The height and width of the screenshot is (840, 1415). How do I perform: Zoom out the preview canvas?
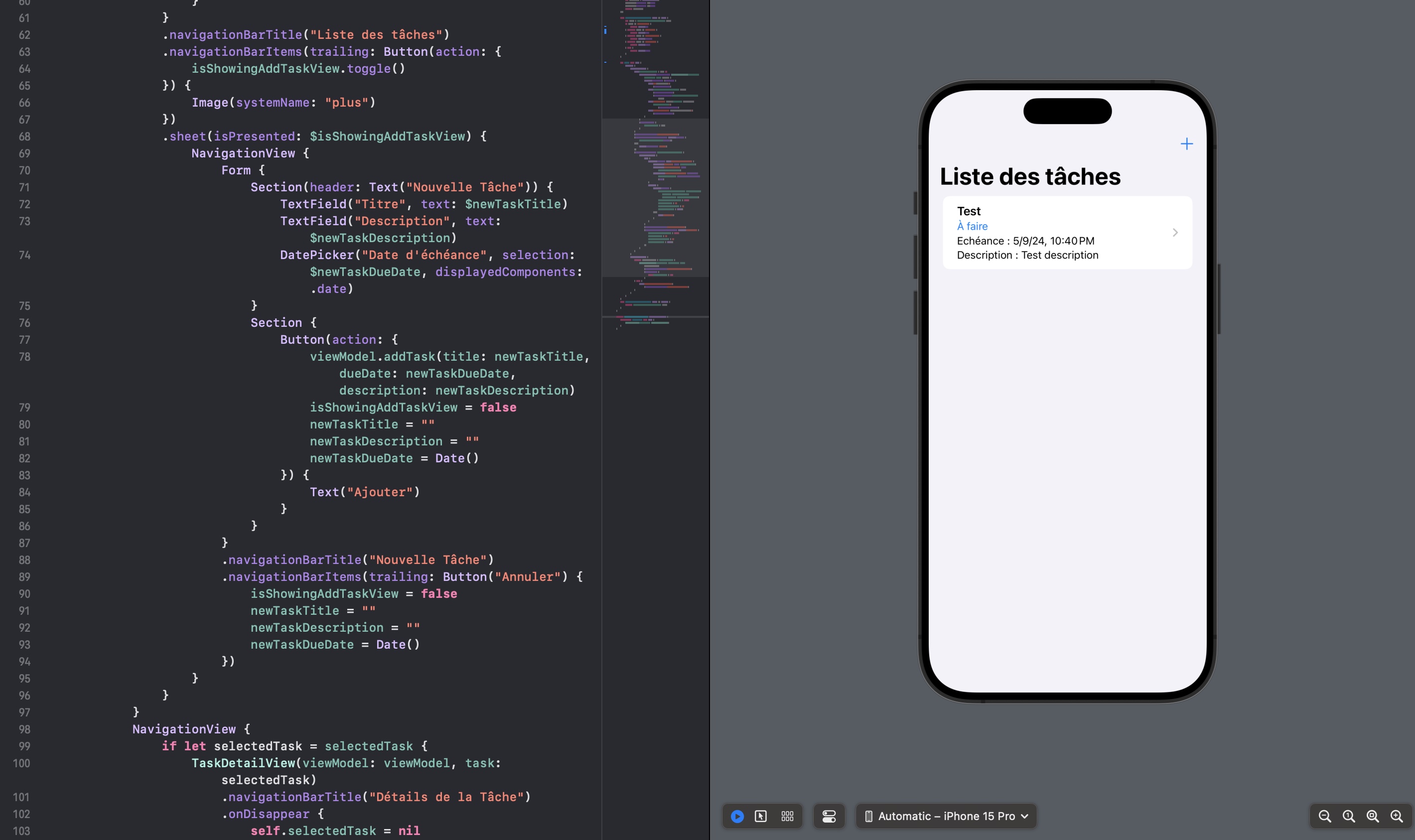click(x=1326, y=816)
